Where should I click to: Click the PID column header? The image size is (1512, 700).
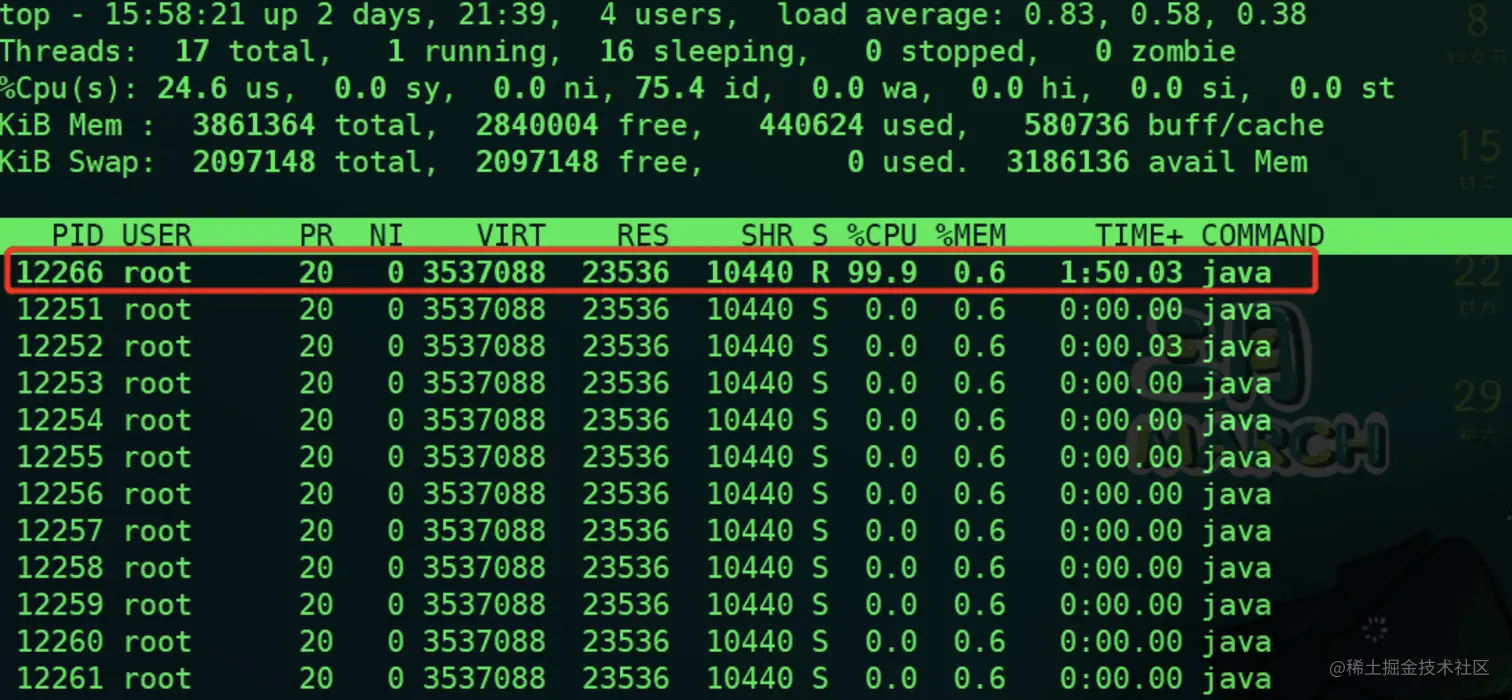[x=77, y=236]
